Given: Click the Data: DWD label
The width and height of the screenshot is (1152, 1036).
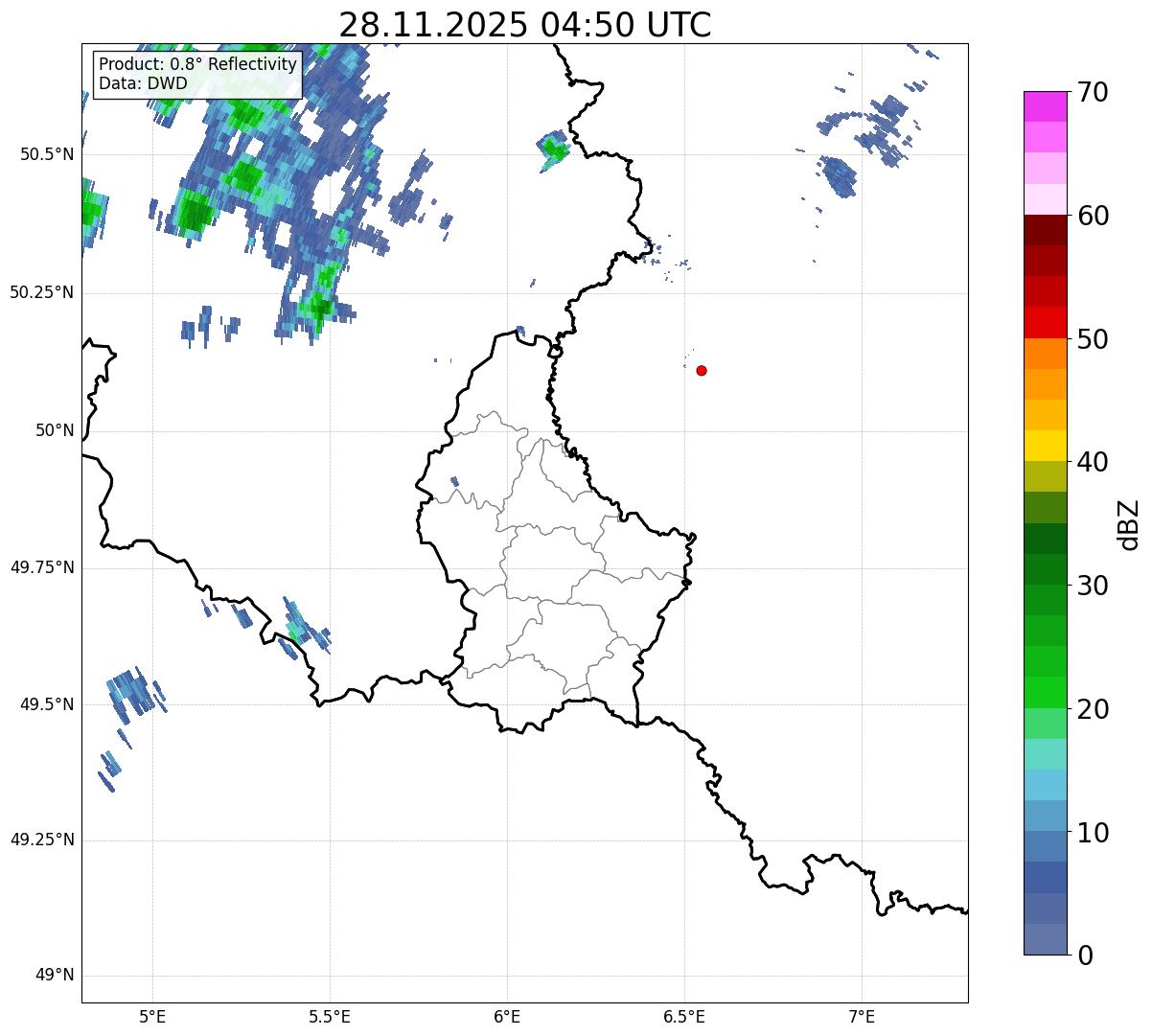Looking at the screenshot, I should (x=143, y=83).
